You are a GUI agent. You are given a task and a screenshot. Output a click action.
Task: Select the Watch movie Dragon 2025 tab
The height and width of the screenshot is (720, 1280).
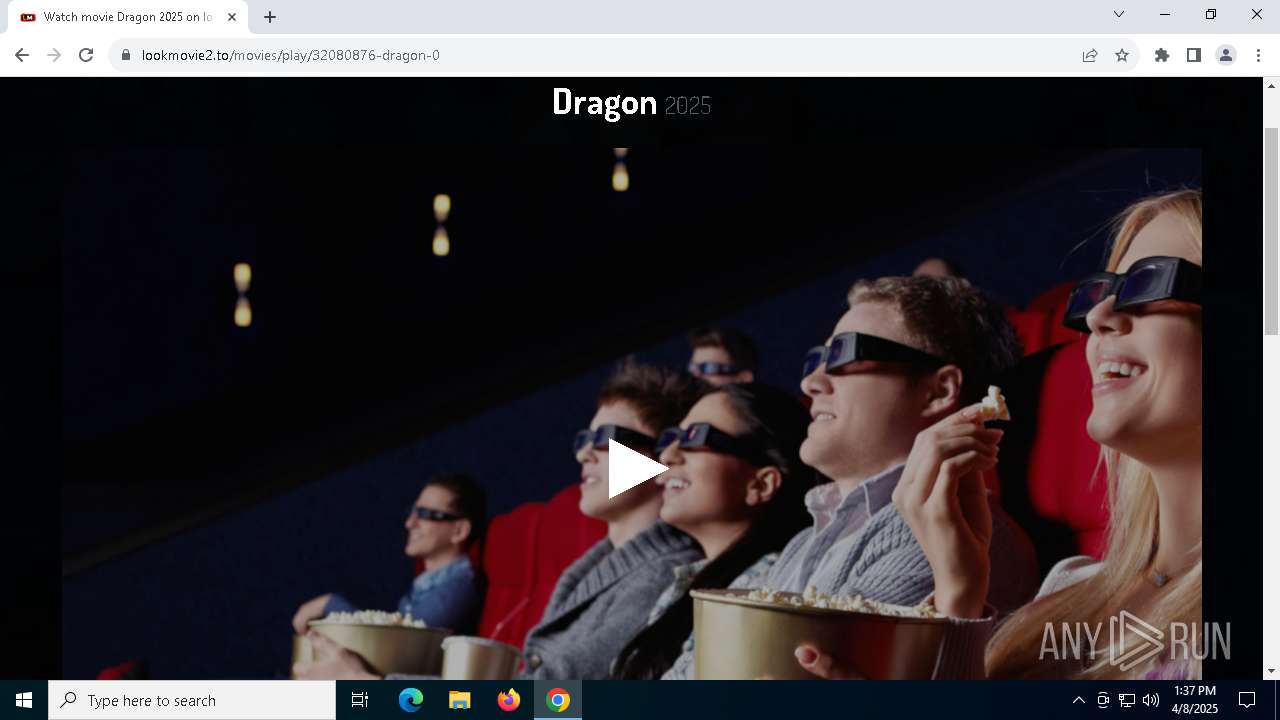click(128, 17)
